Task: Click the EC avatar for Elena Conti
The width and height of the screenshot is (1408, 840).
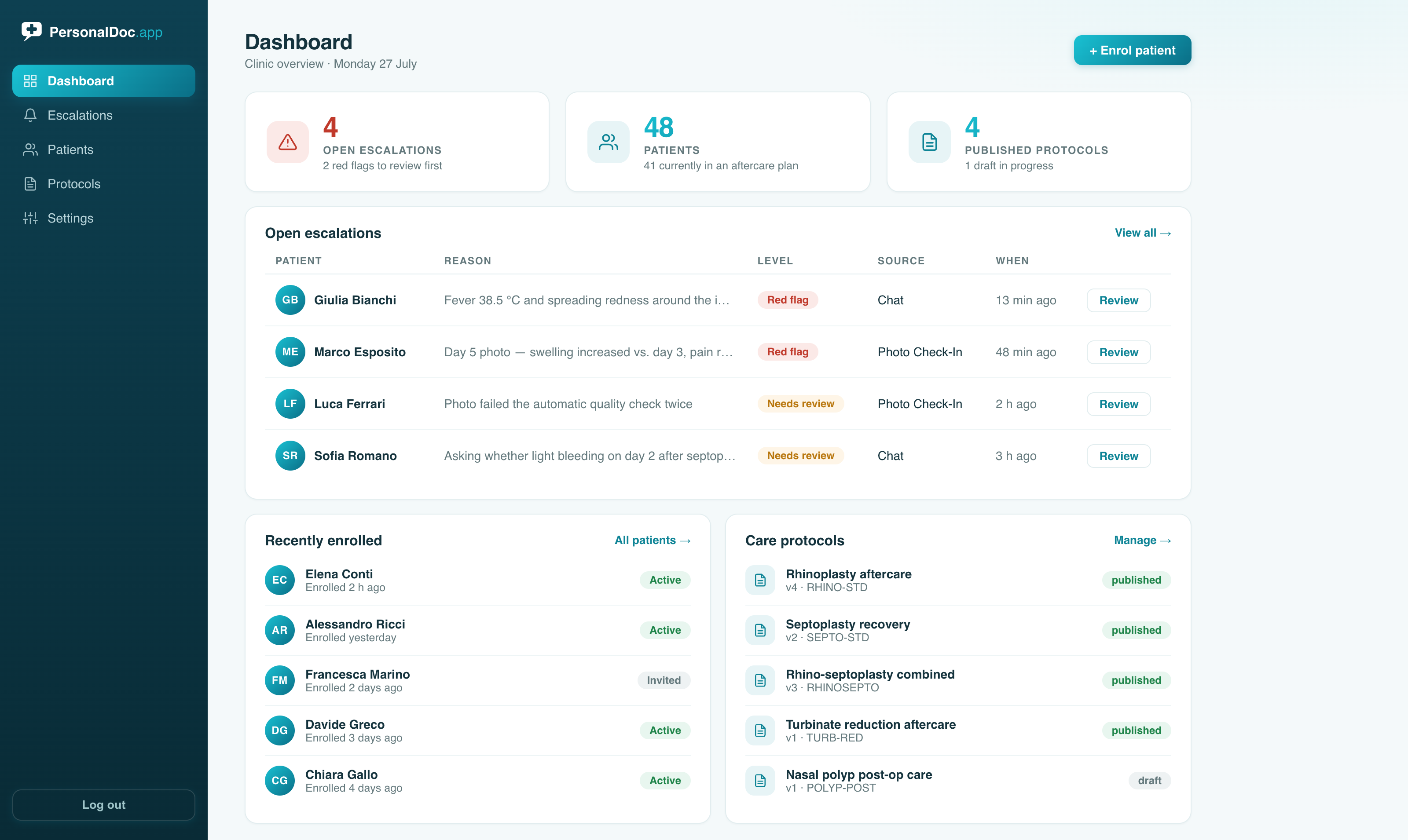Action: (280, 580)
